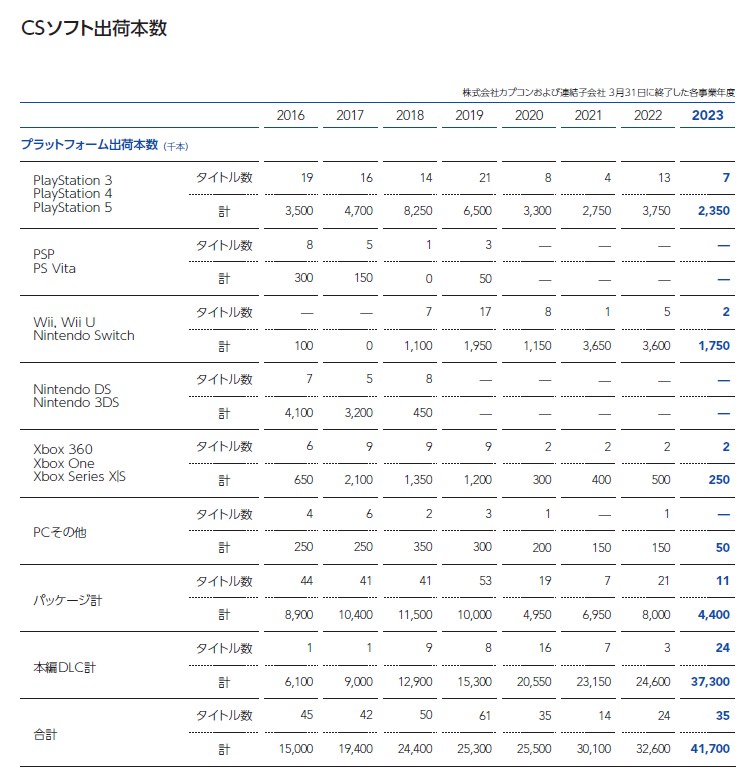Click PSP 2017 total value 150
Image resolution: width=753 pixels, height=782 pixels.
(364, 278)
